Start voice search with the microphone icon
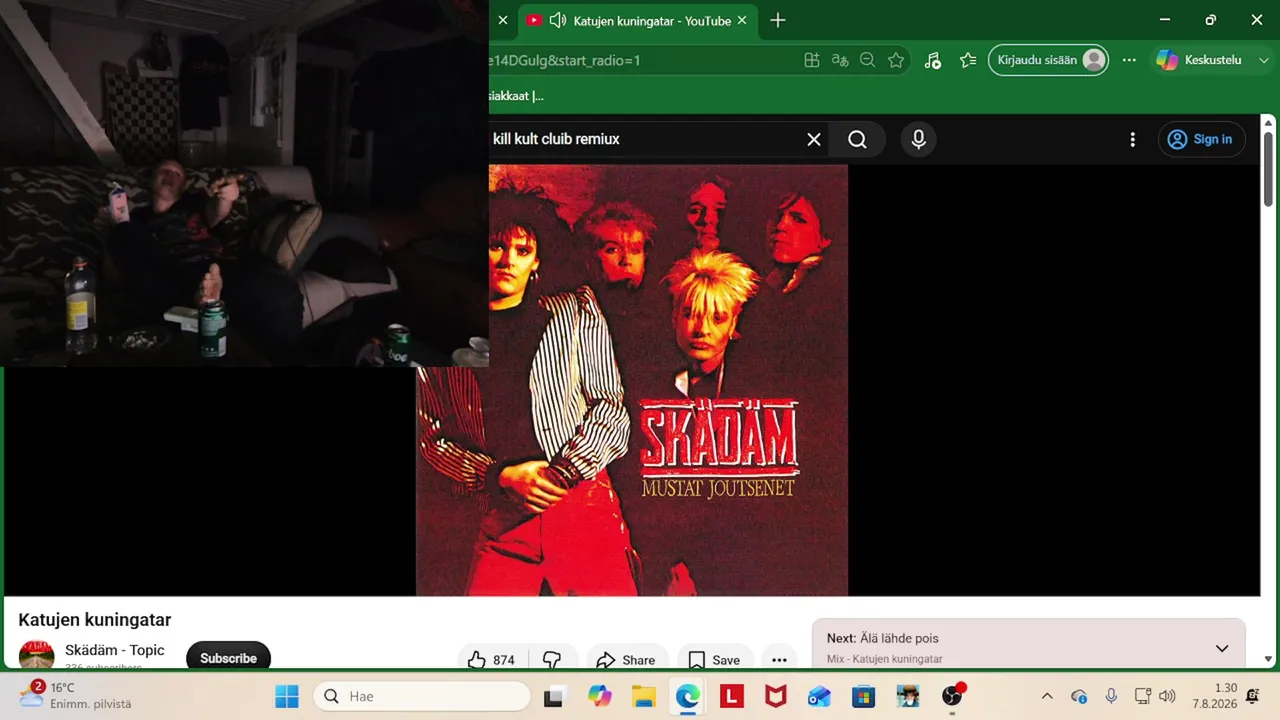 pyautogui.click(x=919, y=140)
